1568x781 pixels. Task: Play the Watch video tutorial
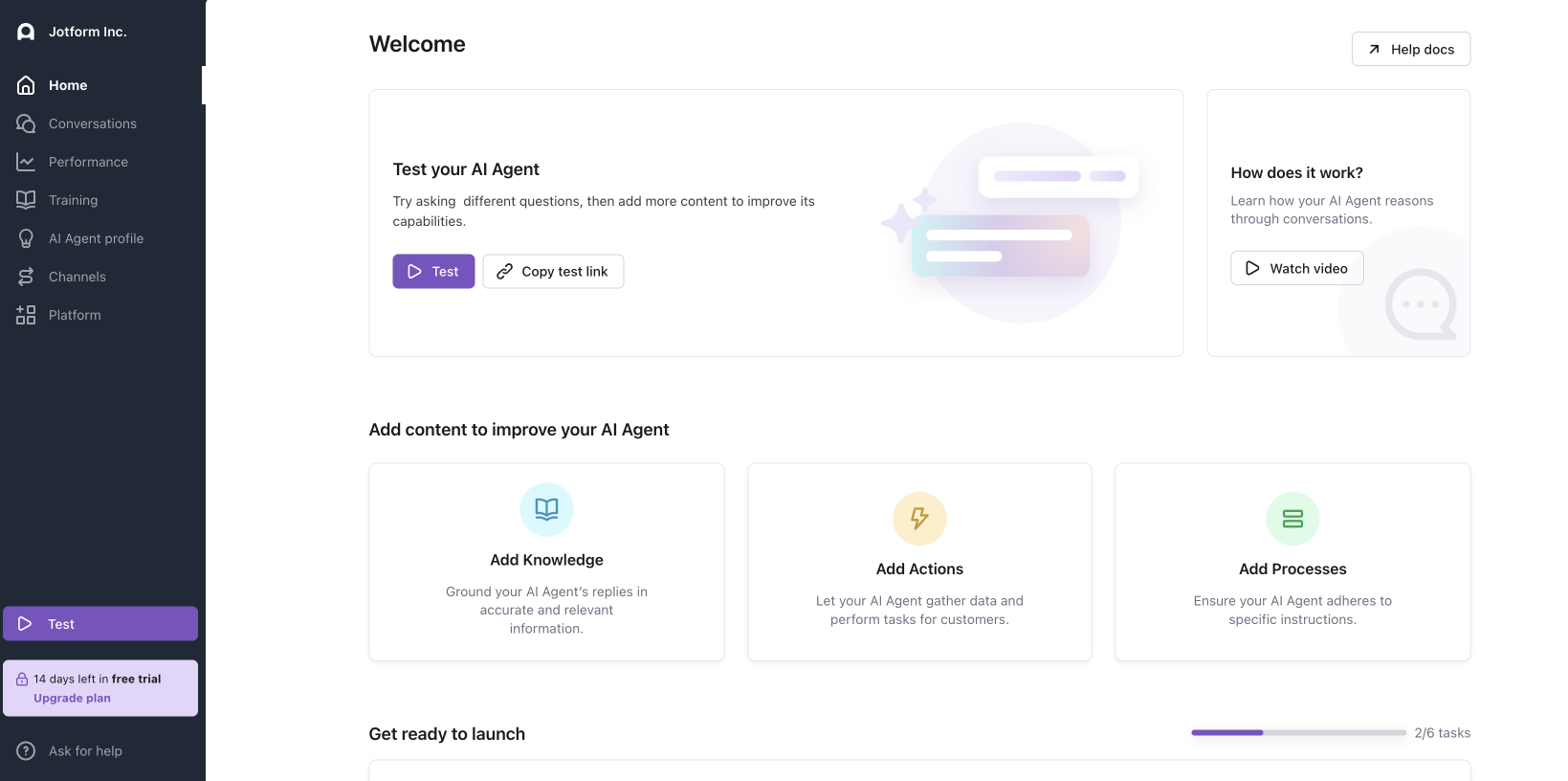[x=1296, y=269]
